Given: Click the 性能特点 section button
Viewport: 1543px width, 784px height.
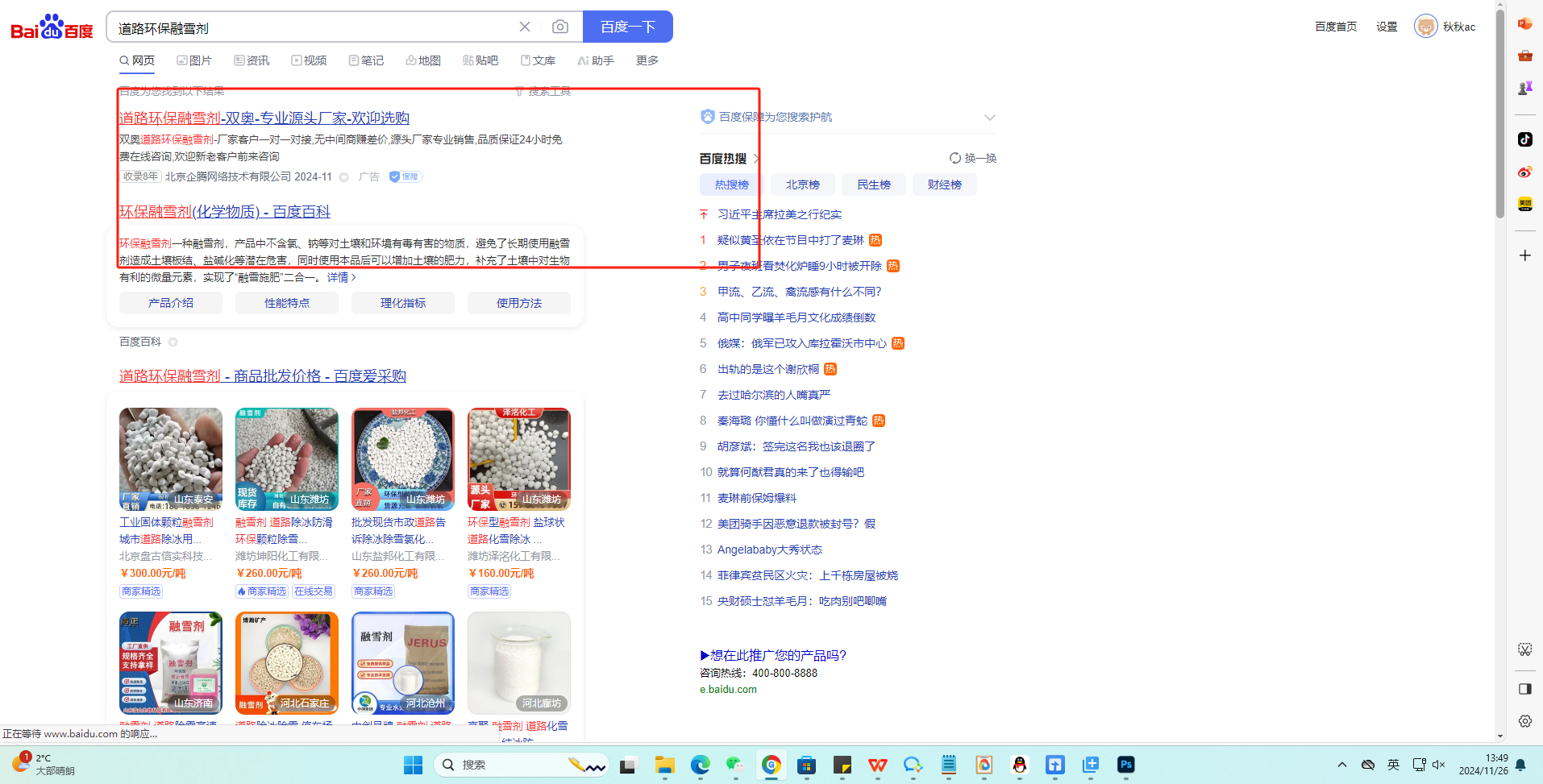Looking at the screenshot, I should point(287,303).
